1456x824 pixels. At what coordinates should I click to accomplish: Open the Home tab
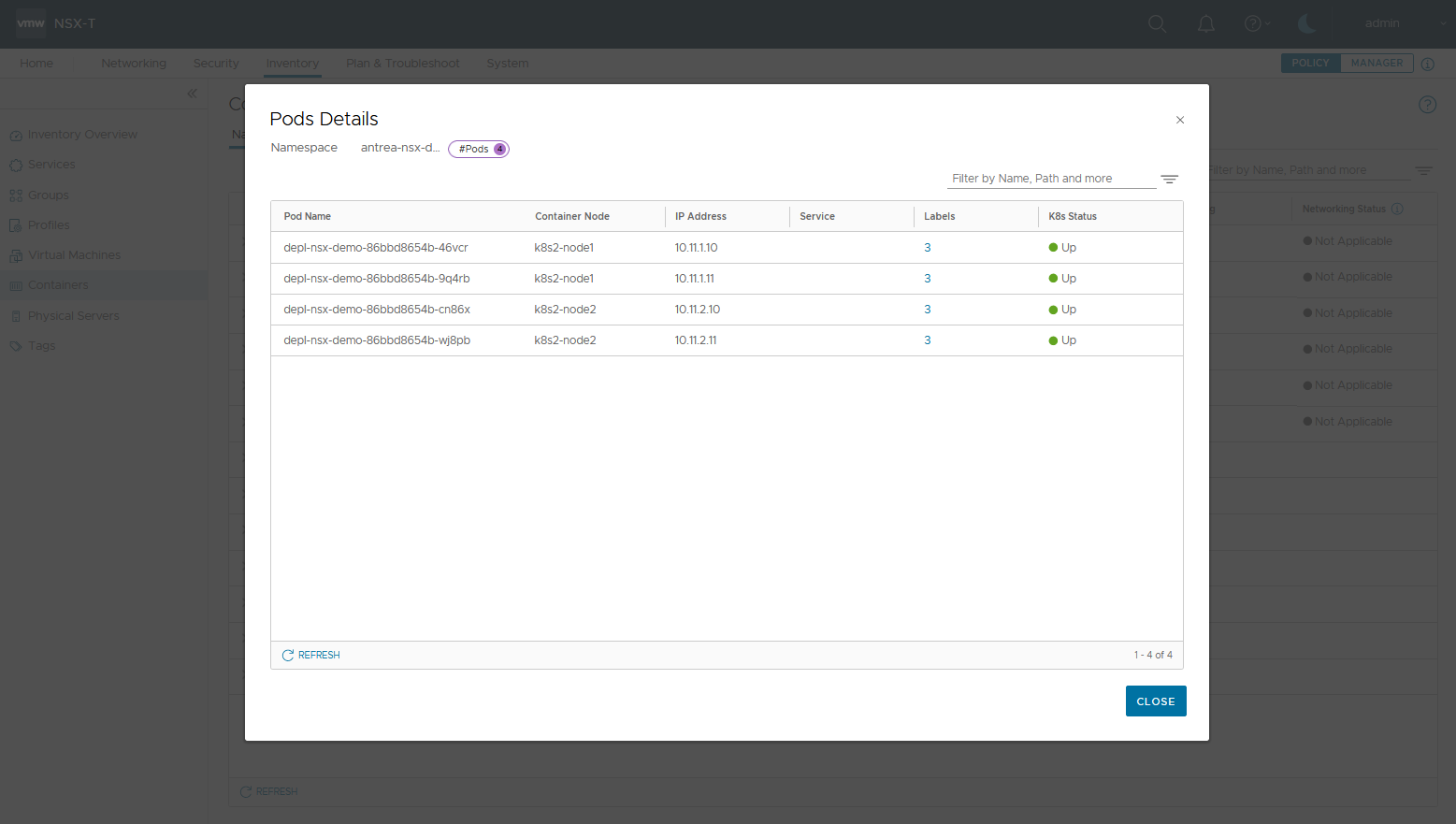36,64
